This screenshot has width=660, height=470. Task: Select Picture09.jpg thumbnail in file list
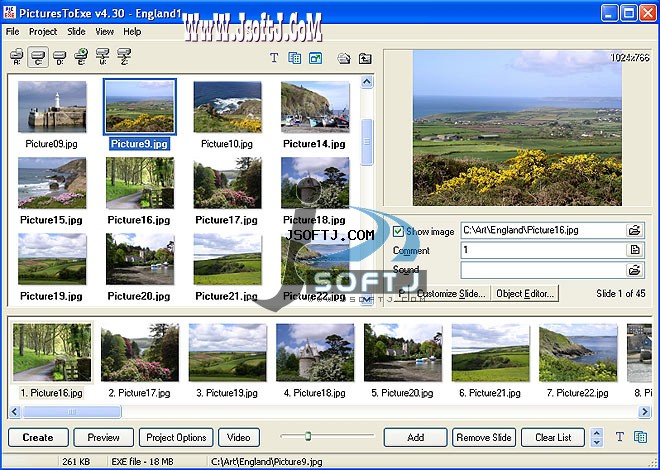pos(52,107)
